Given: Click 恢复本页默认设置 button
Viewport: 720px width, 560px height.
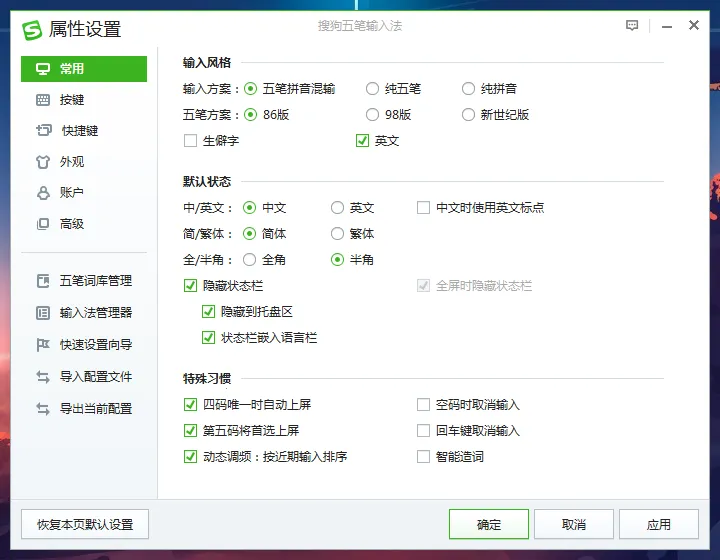Looking at the screenshot, I should pos(85,524).
